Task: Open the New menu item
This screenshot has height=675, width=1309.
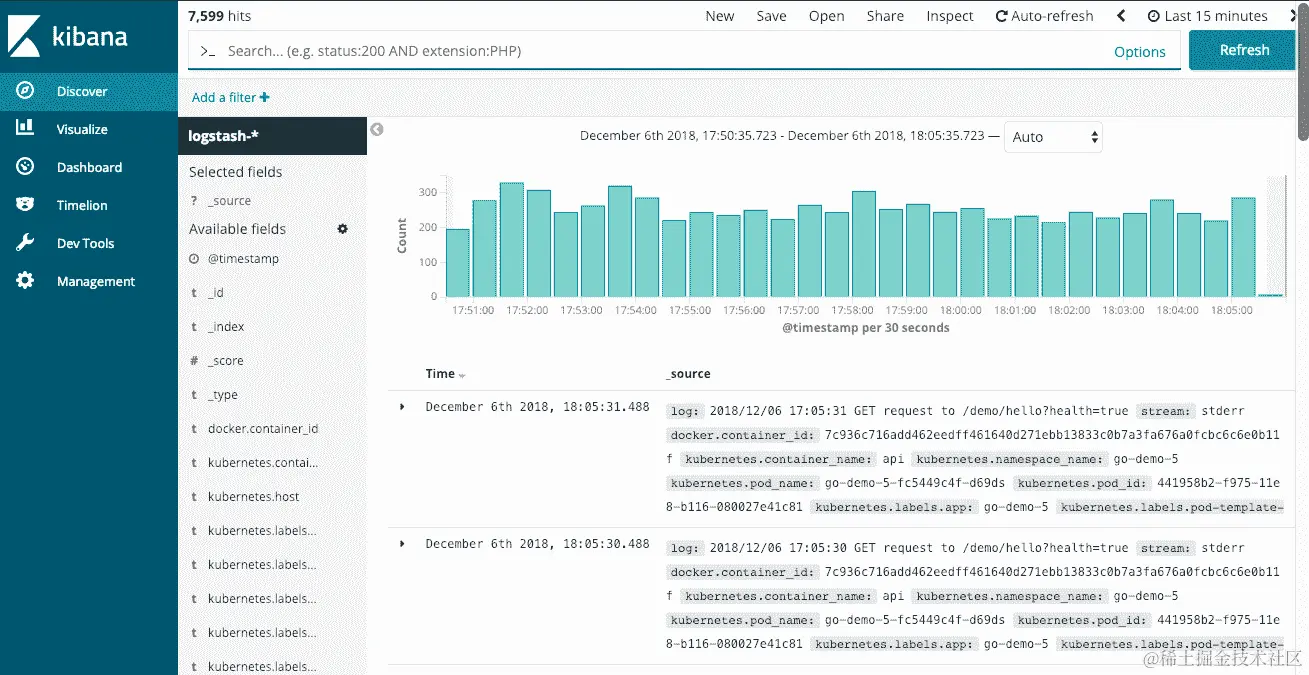Action: [720, 16]
